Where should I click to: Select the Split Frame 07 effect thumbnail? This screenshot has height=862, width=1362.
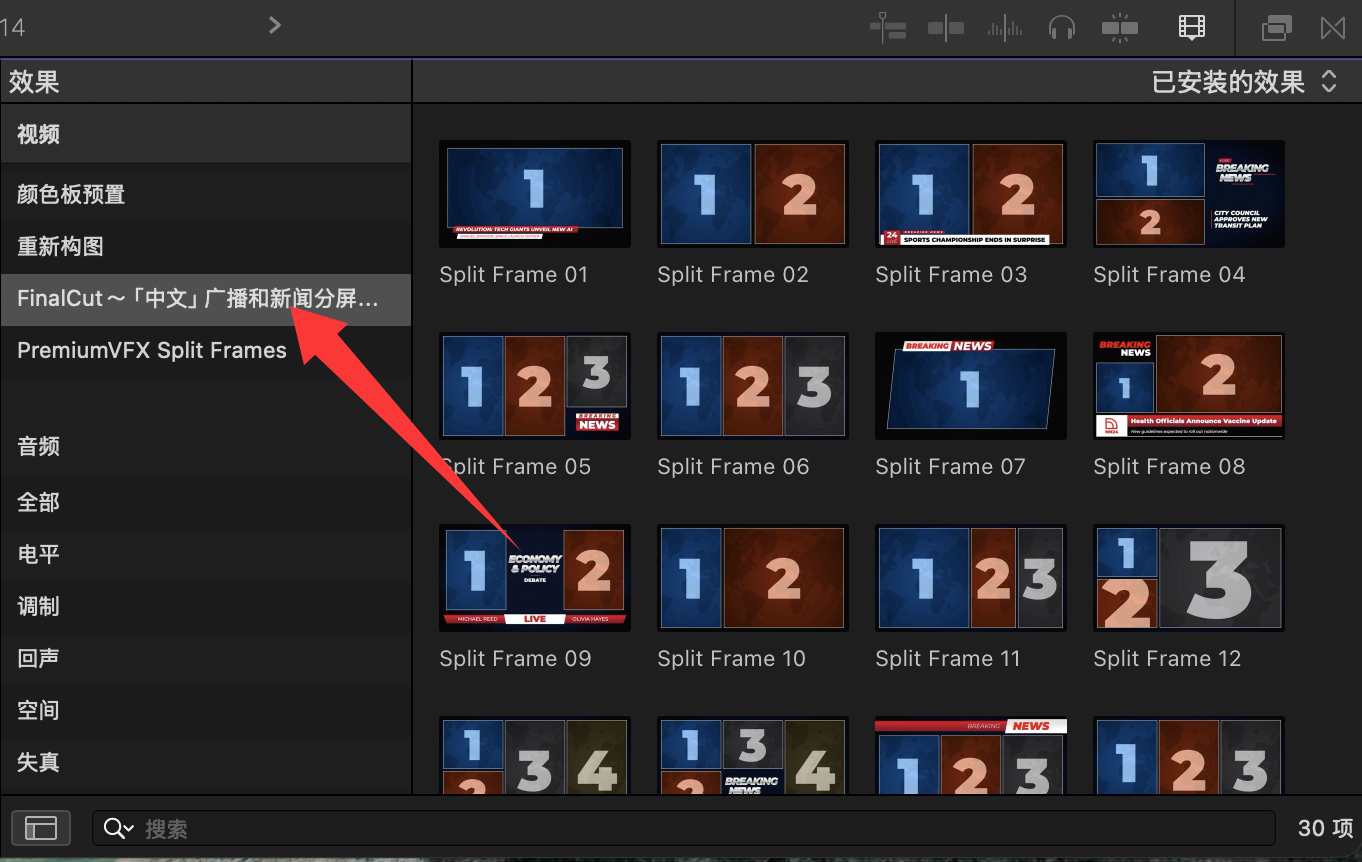point(970,386)
